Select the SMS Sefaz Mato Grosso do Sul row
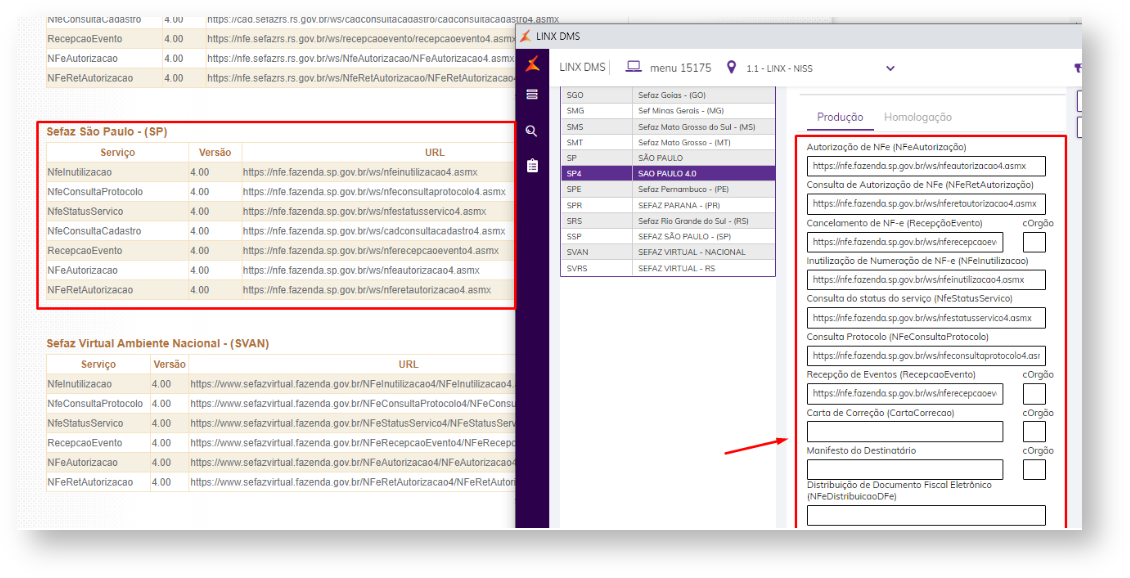Screen dimensions: 1130x578 point(668,127)
